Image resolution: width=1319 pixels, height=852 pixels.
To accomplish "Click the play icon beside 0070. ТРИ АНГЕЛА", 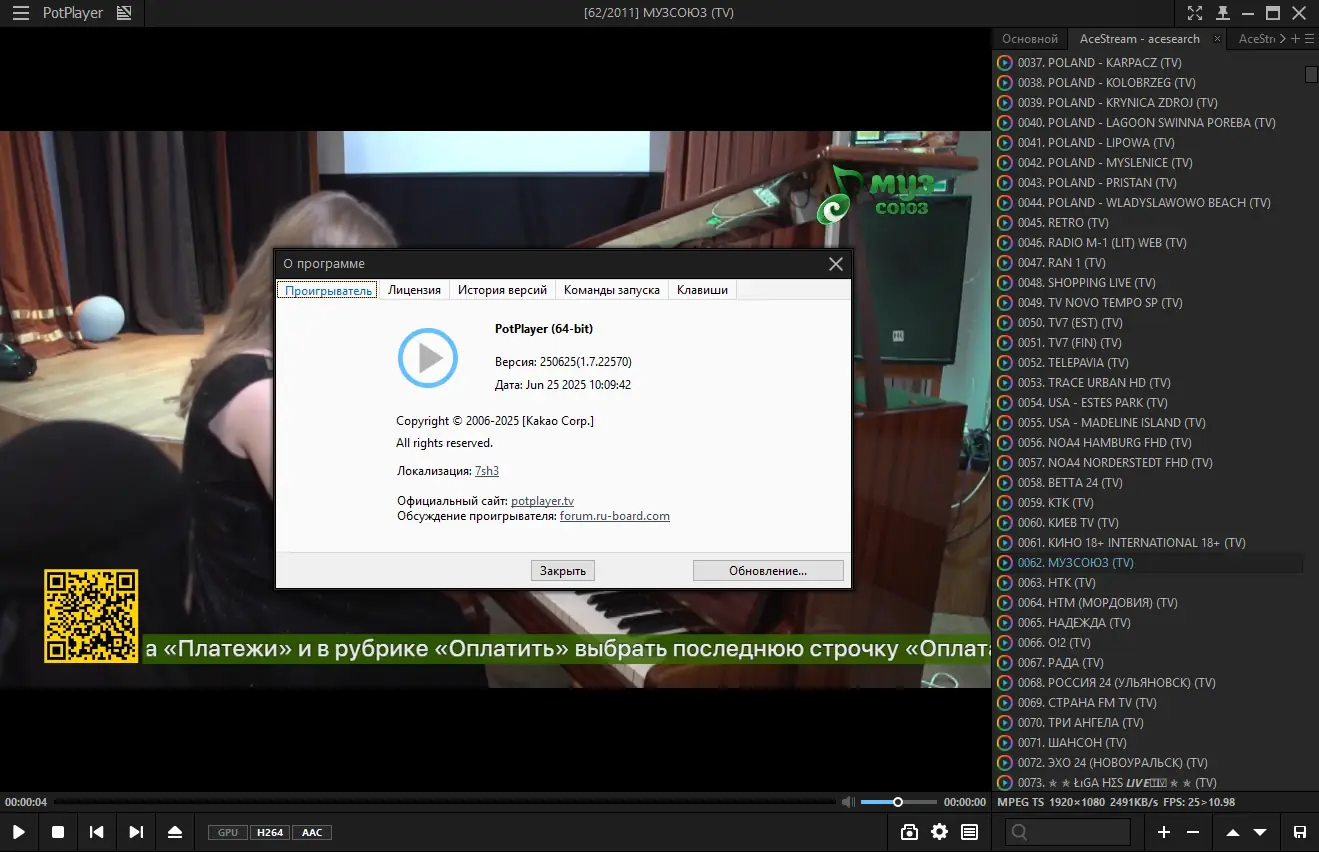I will coord(1005,723).
